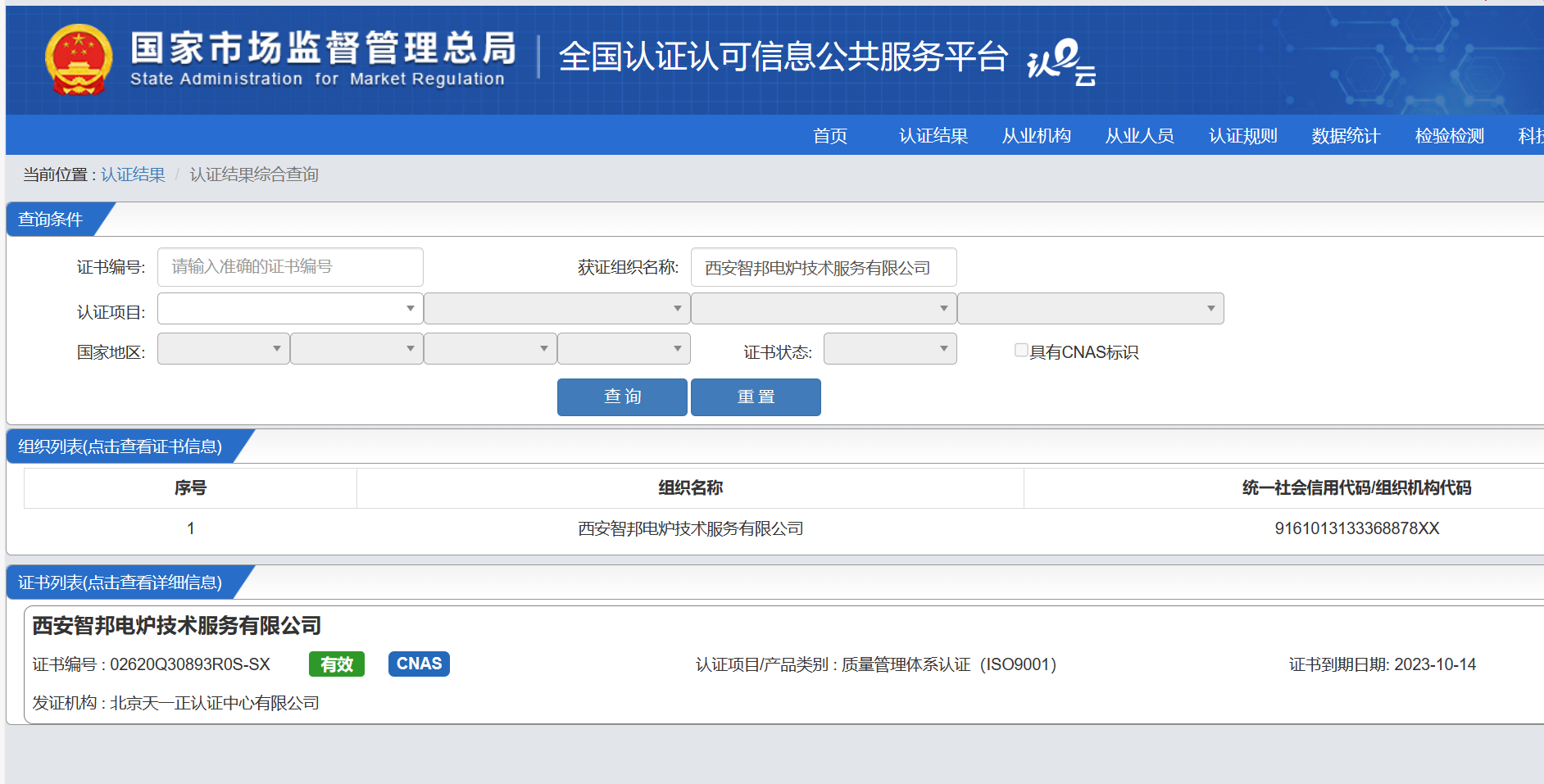1544x784 pixels.
Task: Click the 全国认证认可信息公共服务平台 title
Action: 783,57
